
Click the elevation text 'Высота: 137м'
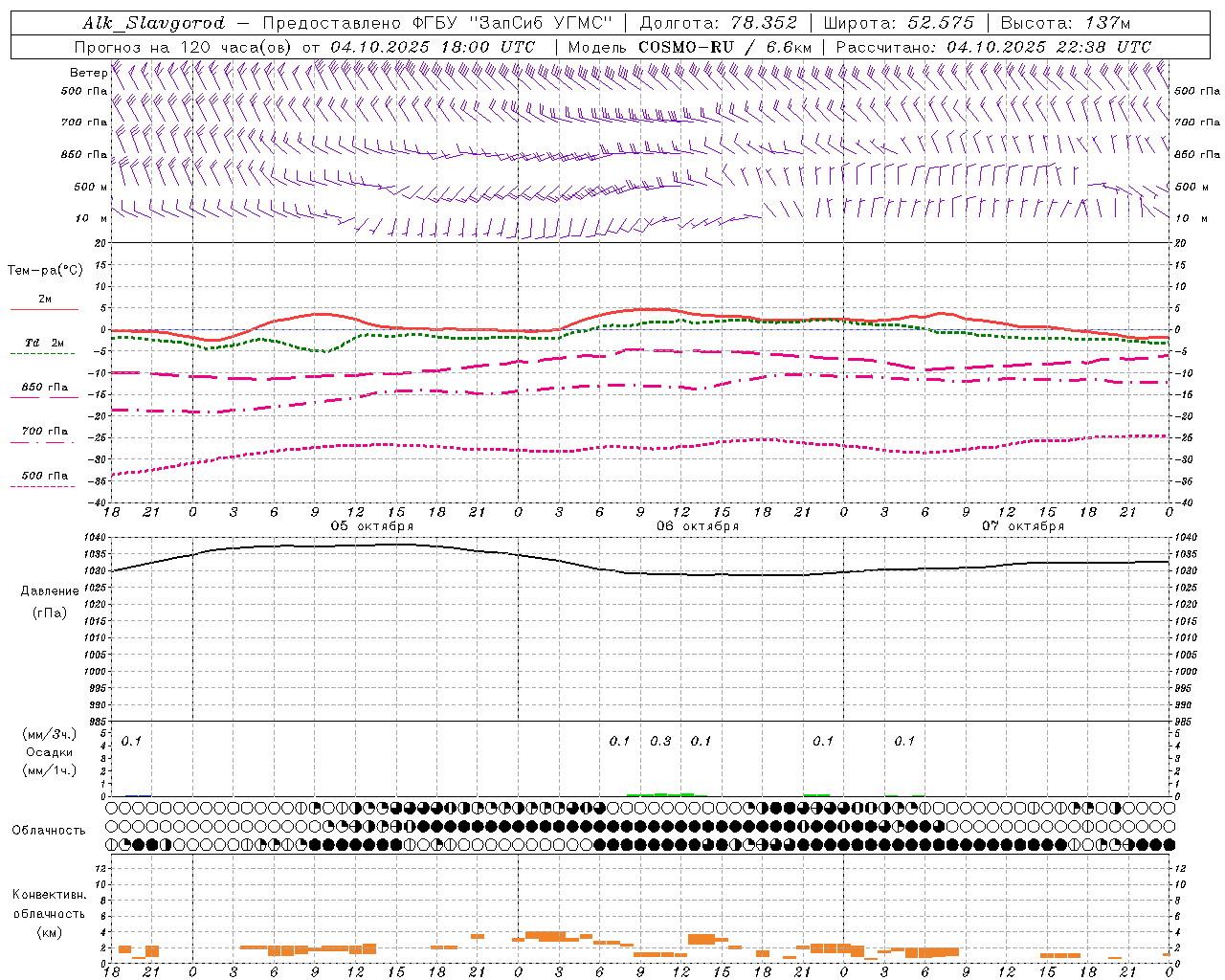tap(1065, 23)
